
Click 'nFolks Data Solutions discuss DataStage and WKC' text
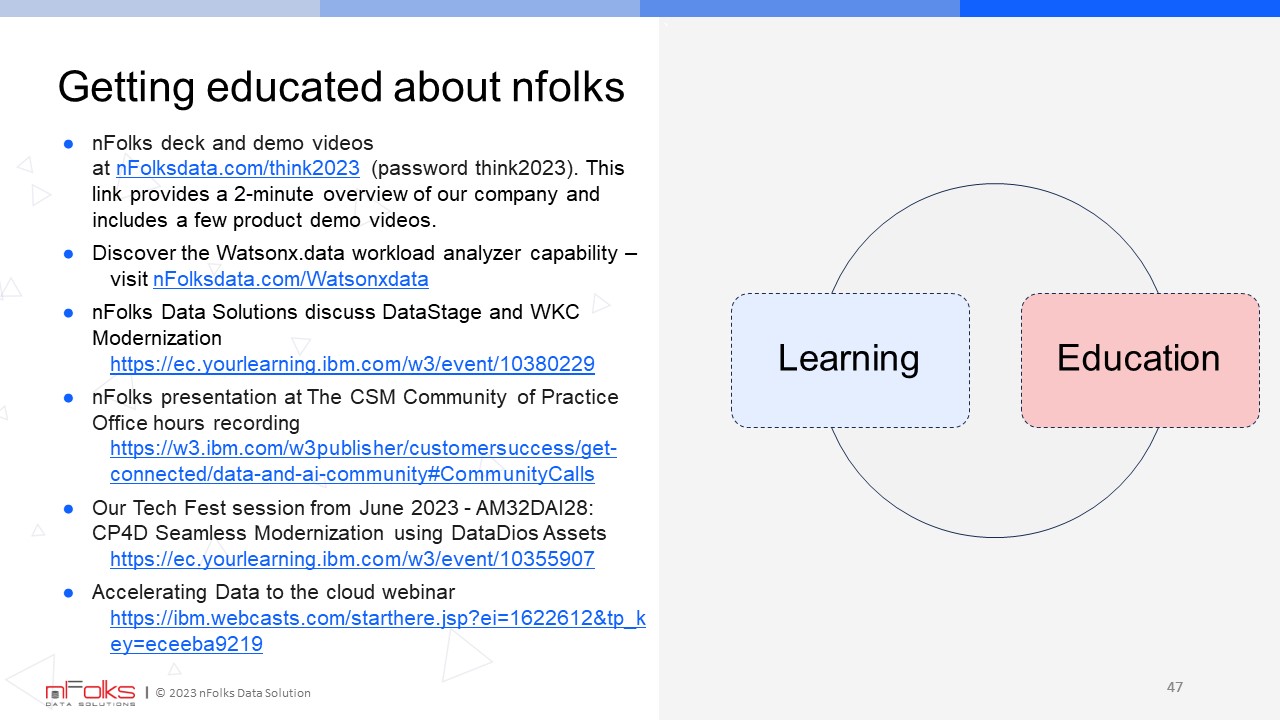point(336,312)
